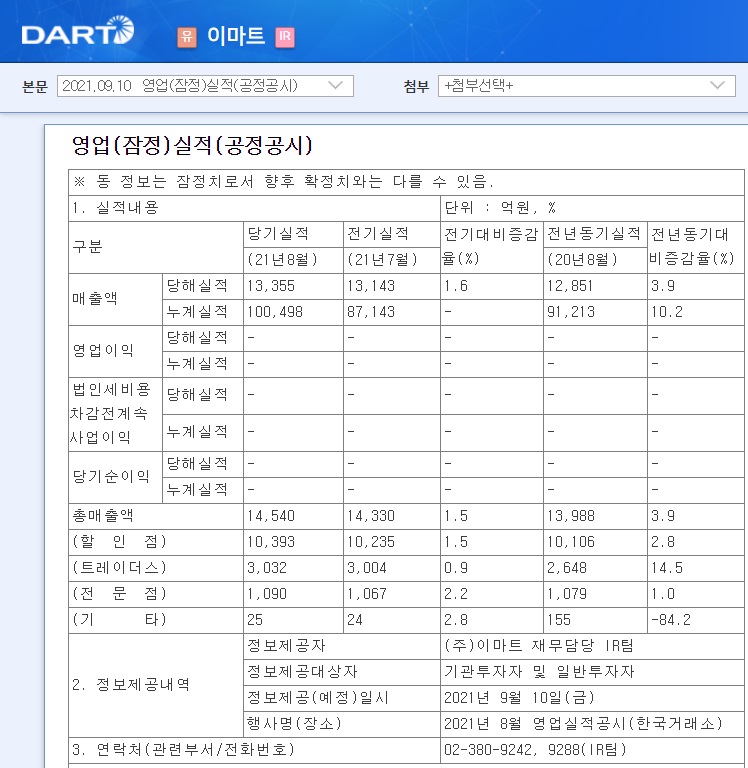
Task: Click the provisional figures disclaimer note
Action: [283, 182]
